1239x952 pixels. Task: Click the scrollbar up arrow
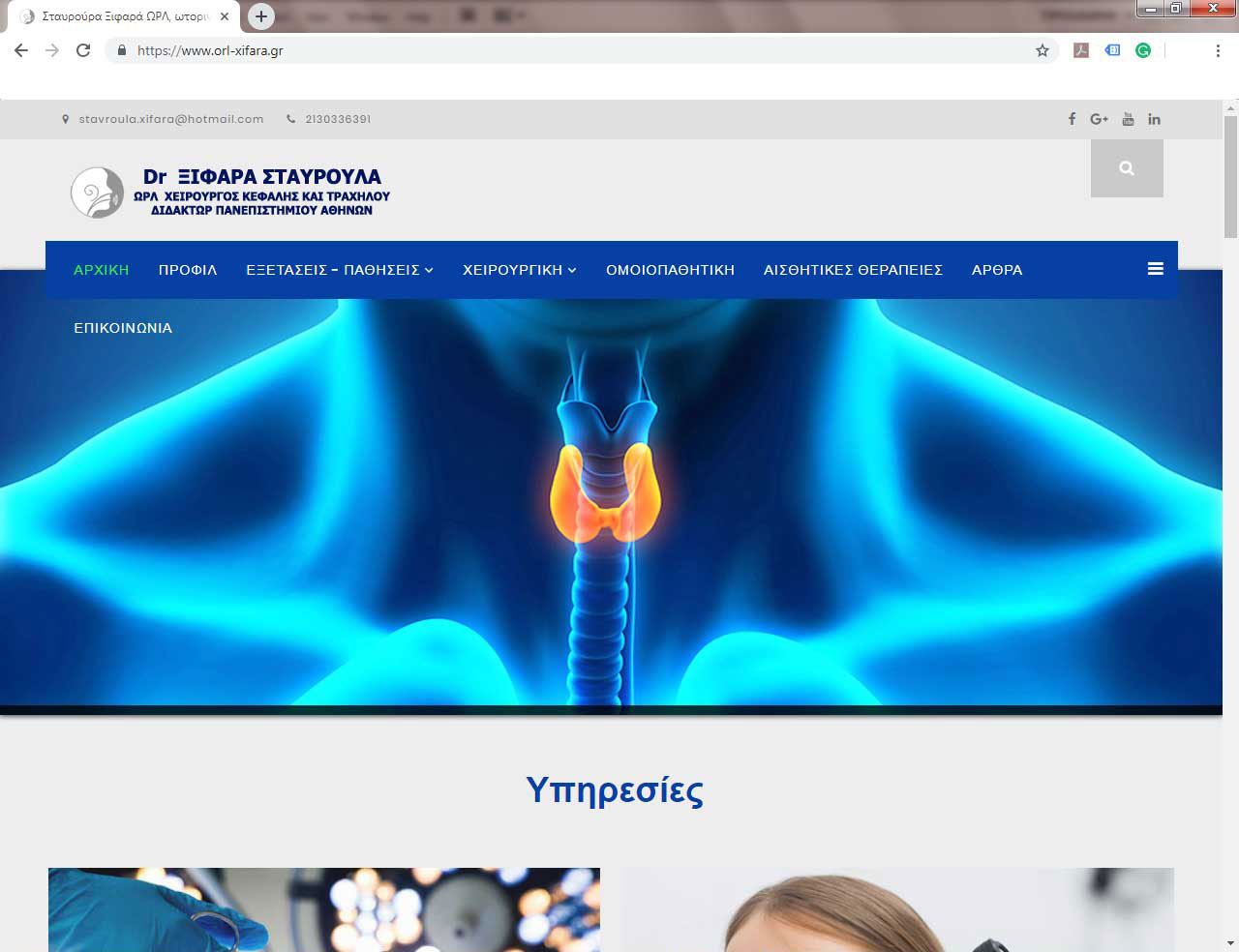tap(1230, 106)
